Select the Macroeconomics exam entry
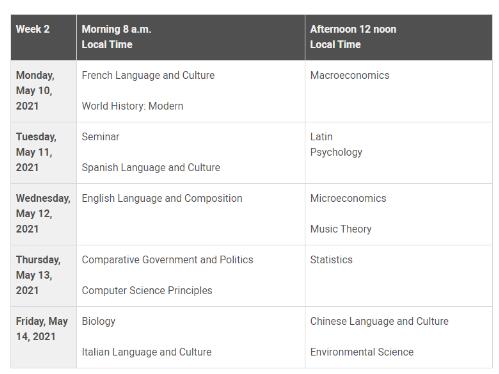Viewport: 499px width, 374px height. tap(350, 75)
